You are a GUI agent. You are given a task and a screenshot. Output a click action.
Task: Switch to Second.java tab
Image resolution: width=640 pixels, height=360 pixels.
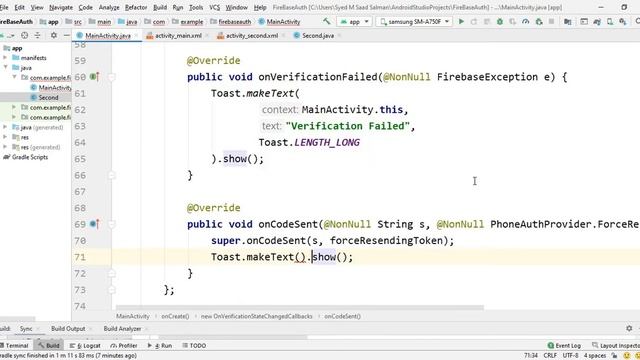(x=318, y=36)
